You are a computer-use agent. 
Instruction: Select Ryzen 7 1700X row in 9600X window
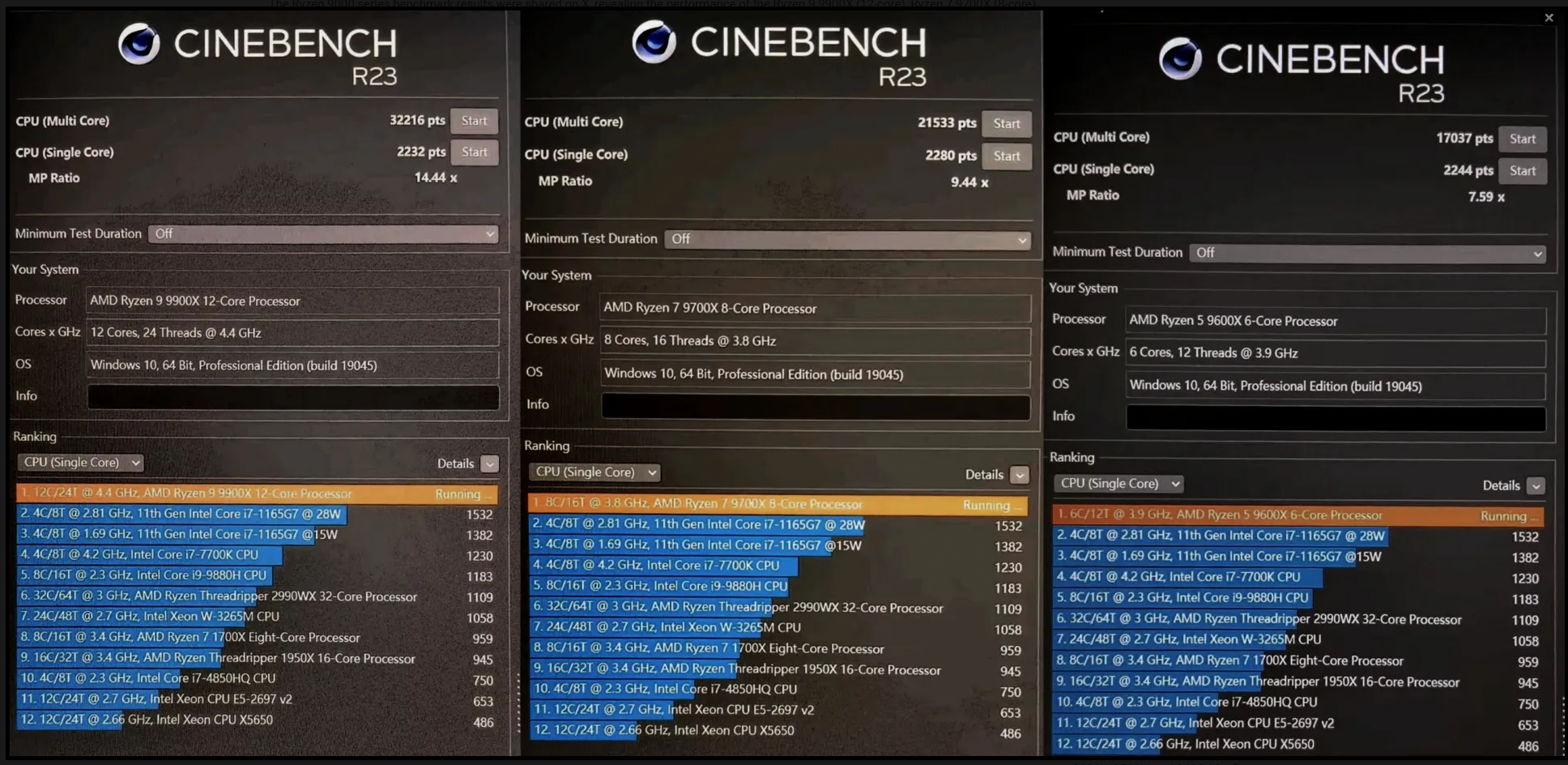(1298, 661)
